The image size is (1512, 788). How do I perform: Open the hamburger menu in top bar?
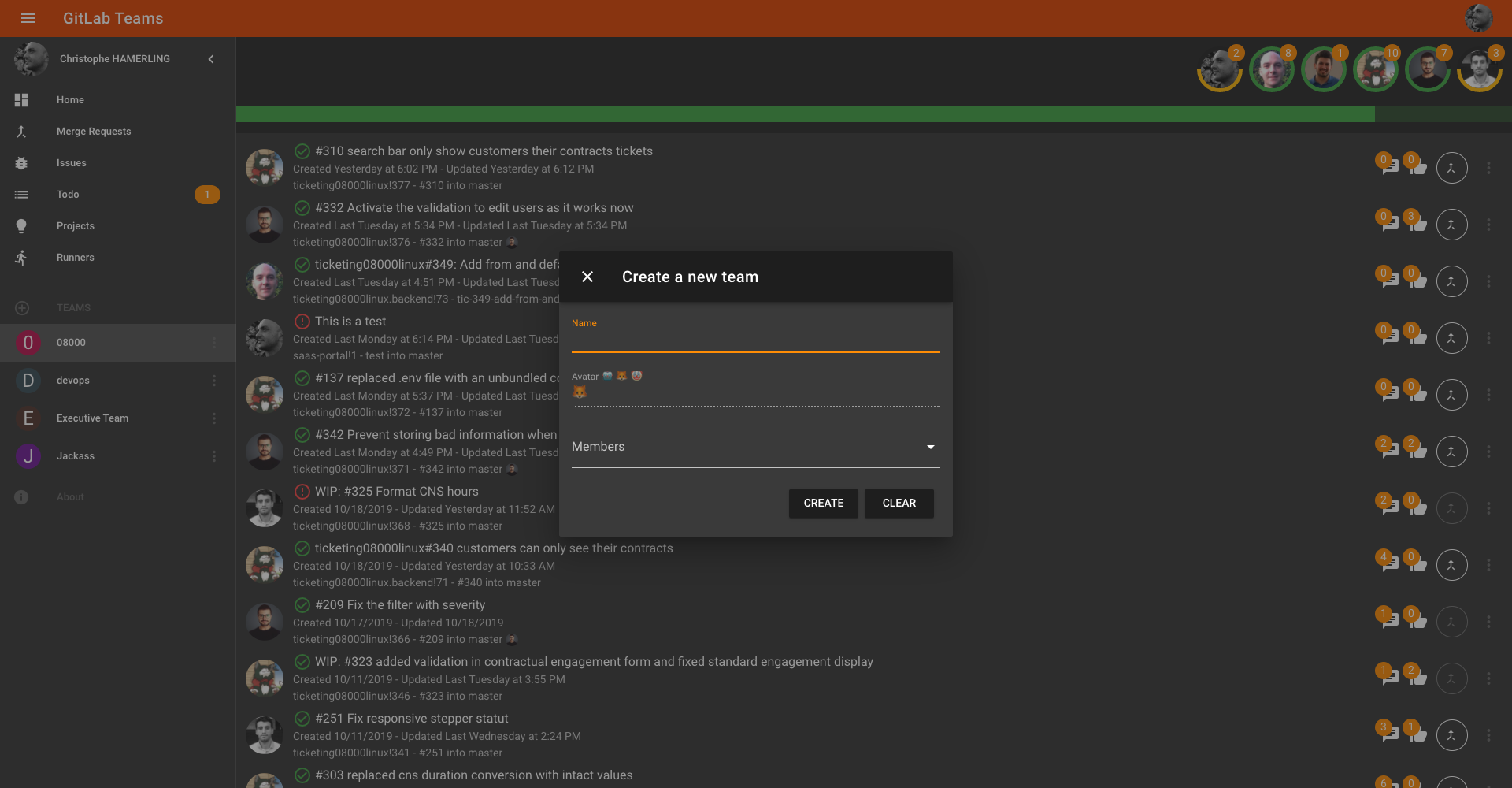coord(28,18)
